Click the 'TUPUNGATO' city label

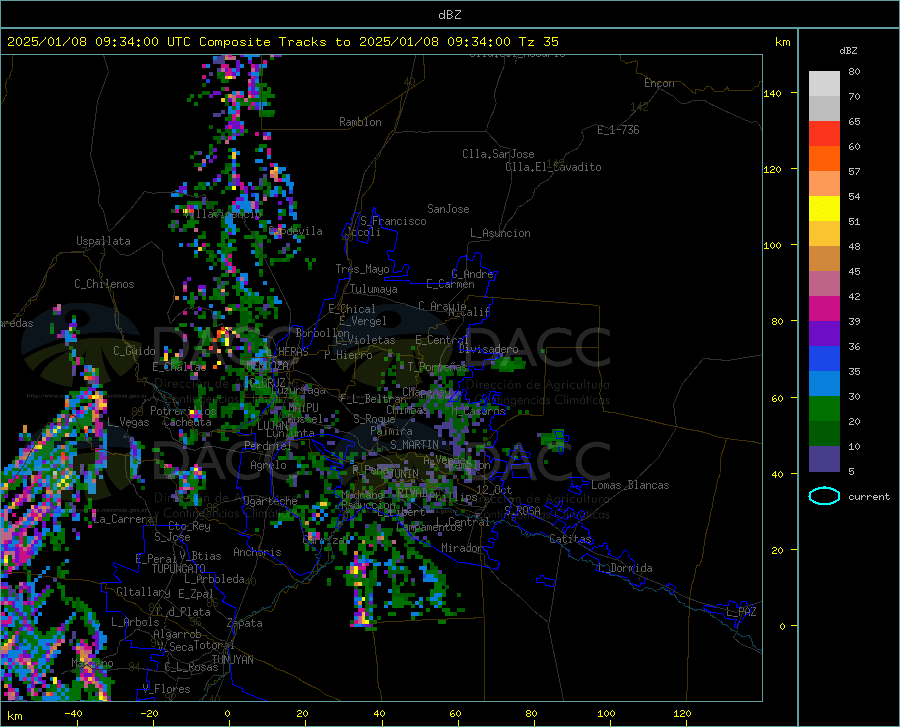pos(179,569)
